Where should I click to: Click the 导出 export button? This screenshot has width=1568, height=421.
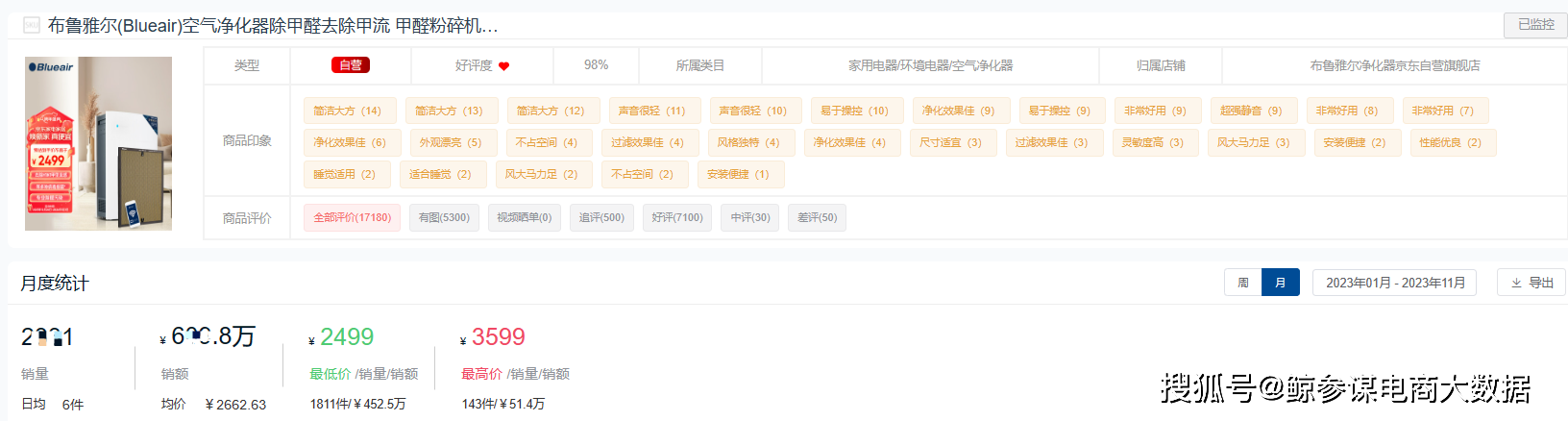1532,283
